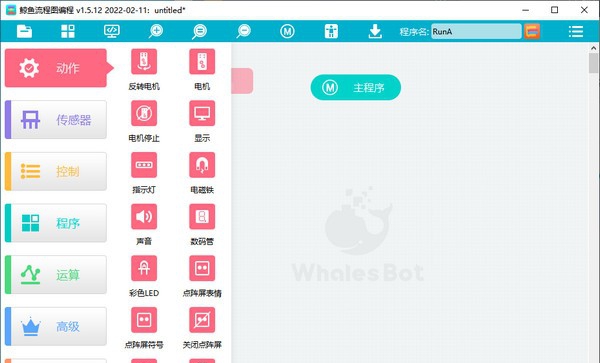
Task: Click the canvas vertical scrollbar thumb
Action: [x=593, y=63]
